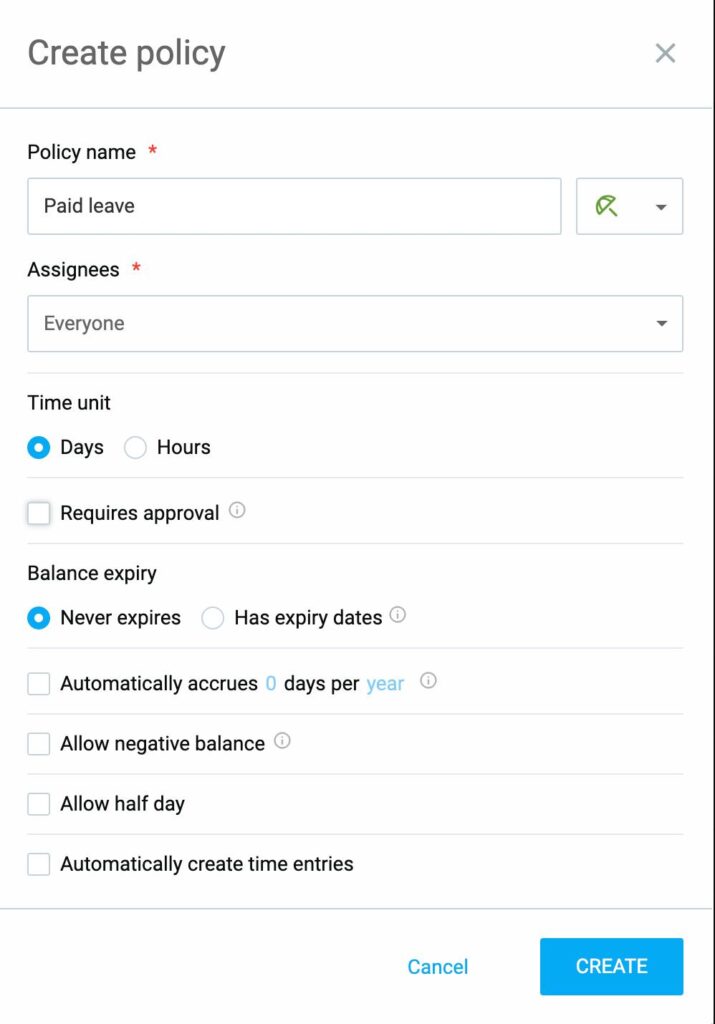The height and width of the screenshot is (1024, 715).
Task: Choose Has expiry dates option
Action: tap(213, 618)
